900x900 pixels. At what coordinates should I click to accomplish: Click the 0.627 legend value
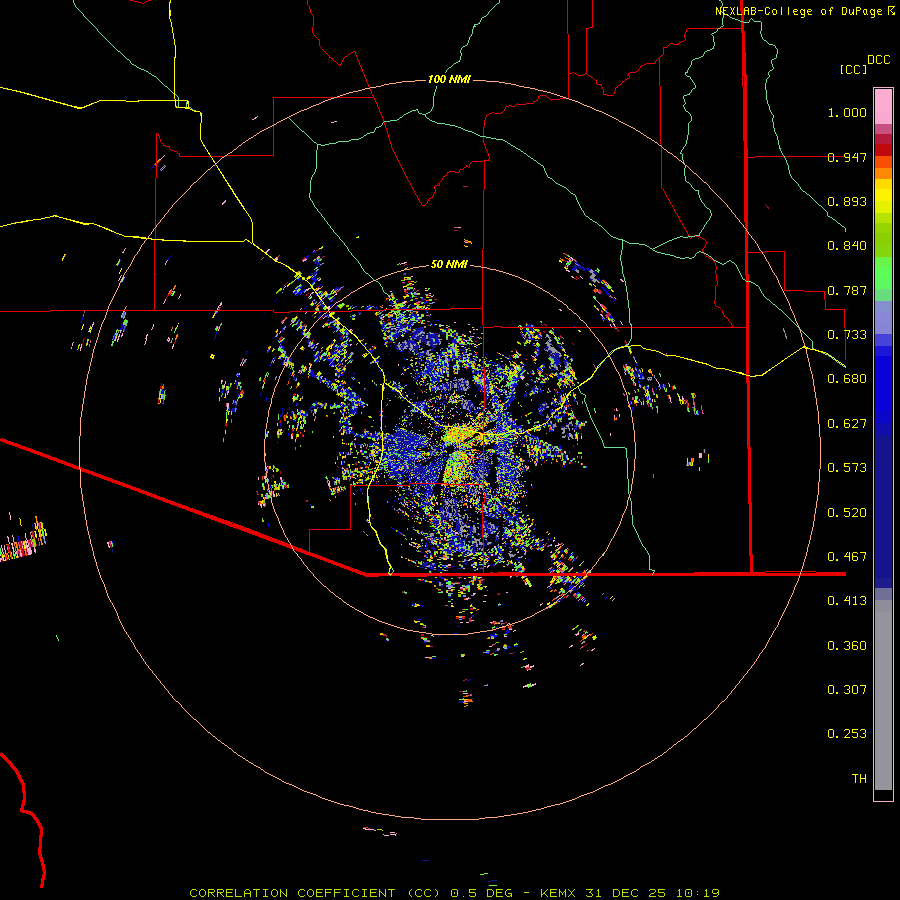tap(847, 424)
